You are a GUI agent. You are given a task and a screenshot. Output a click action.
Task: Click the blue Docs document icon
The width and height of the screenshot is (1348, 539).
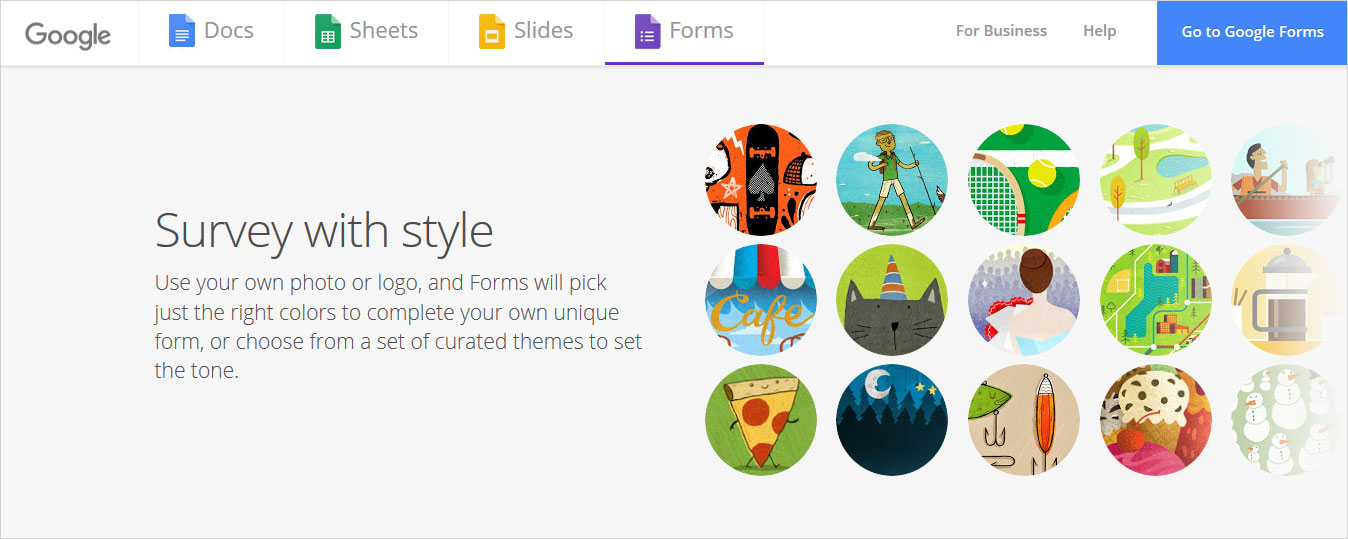pyautogui.click(x=181, y=32)
